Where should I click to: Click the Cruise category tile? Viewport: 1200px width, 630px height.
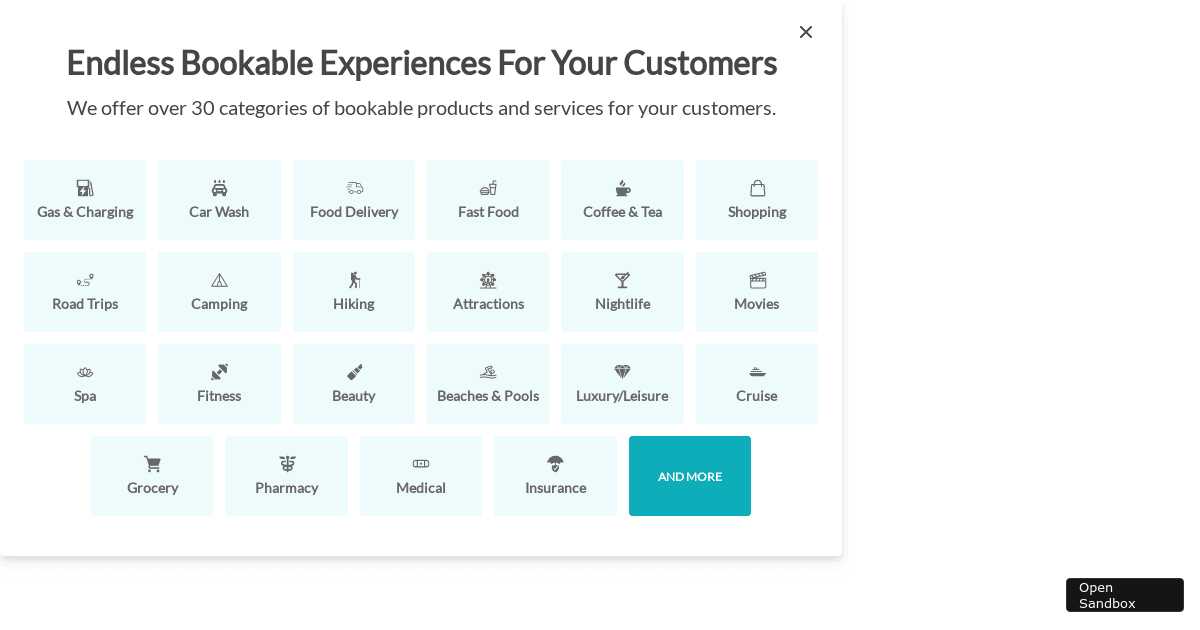pos(757,384)
